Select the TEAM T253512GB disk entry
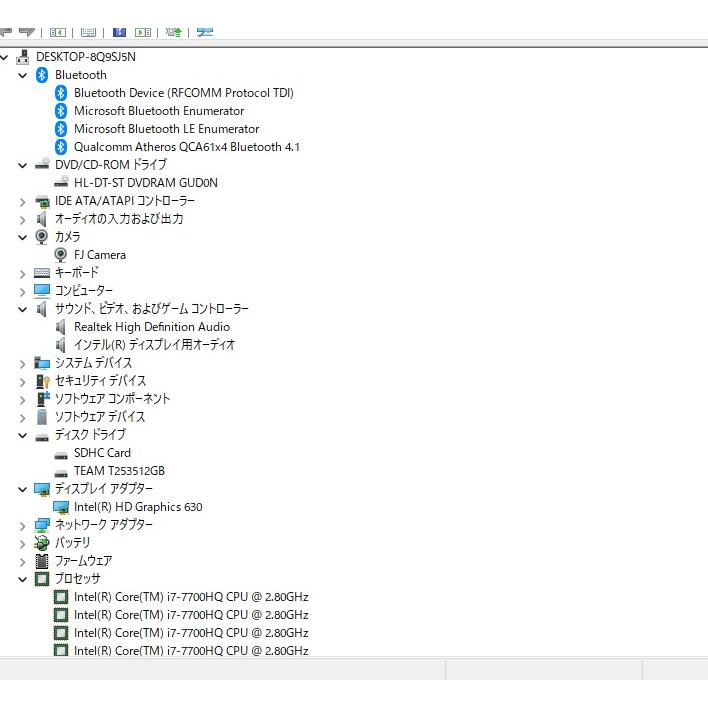Viewport: 708px width, 708px height. pyautogui.click(x=119, y=471)
